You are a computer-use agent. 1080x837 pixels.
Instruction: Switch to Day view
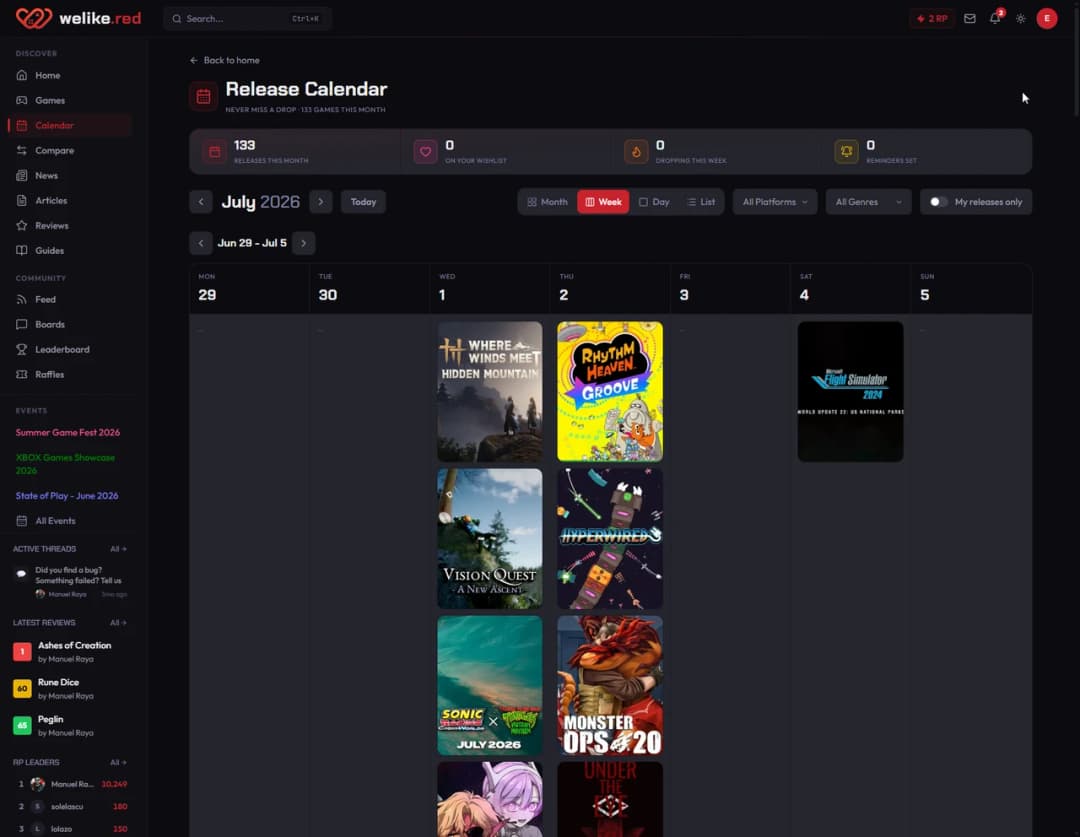point(654,202)
